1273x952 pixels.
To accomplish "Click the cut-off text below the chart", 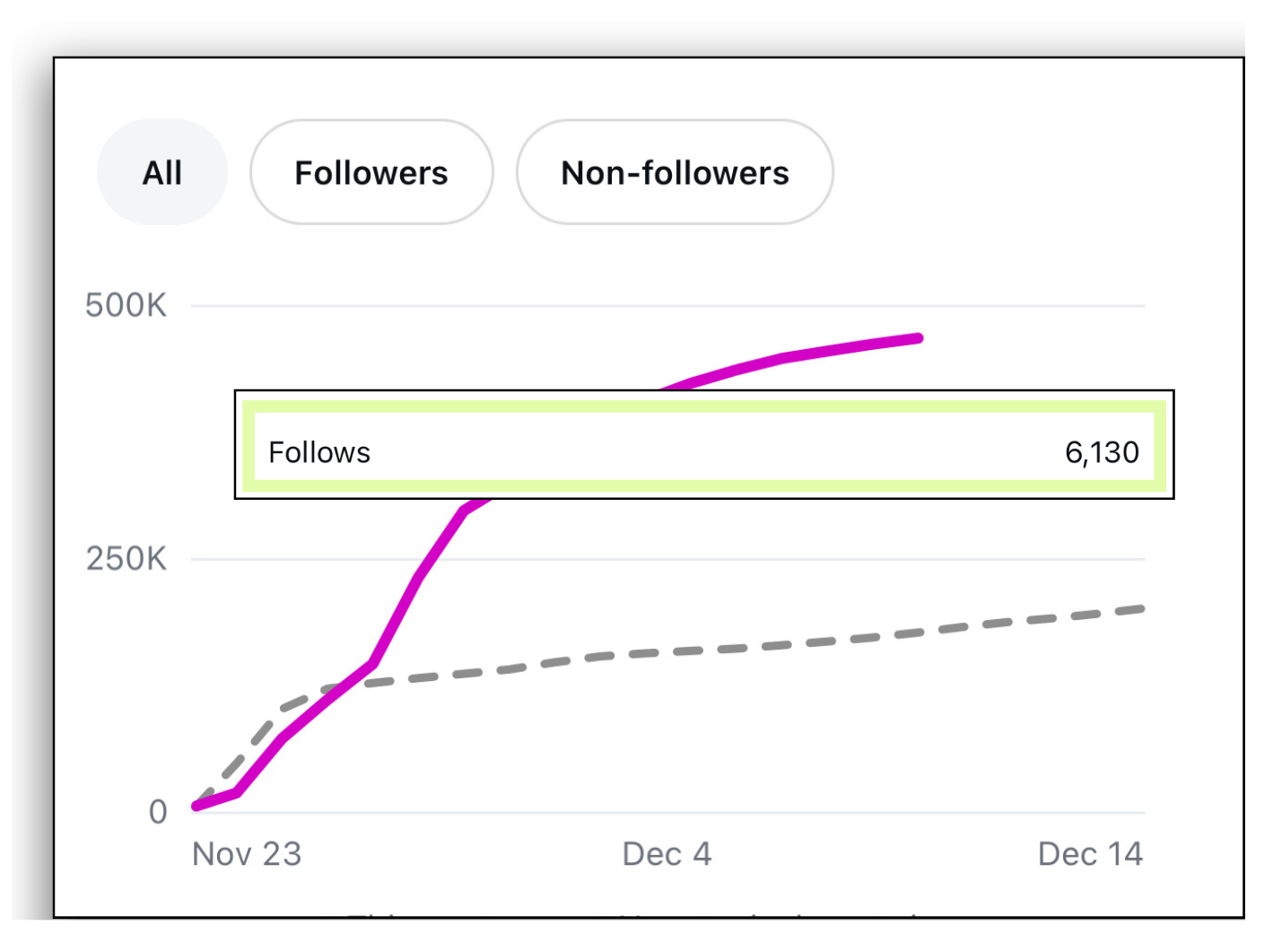I will 628,913.
